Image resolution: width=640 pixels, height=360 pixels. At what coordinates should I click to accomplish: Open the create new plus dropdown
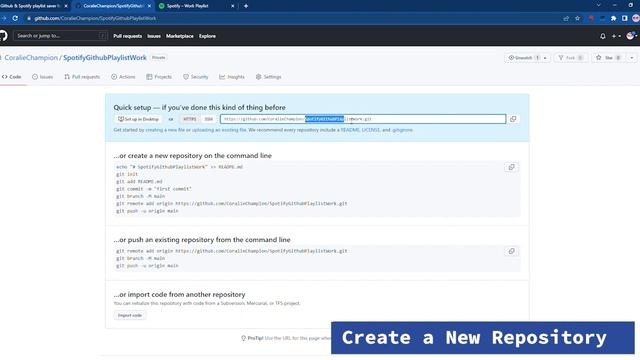616,36
